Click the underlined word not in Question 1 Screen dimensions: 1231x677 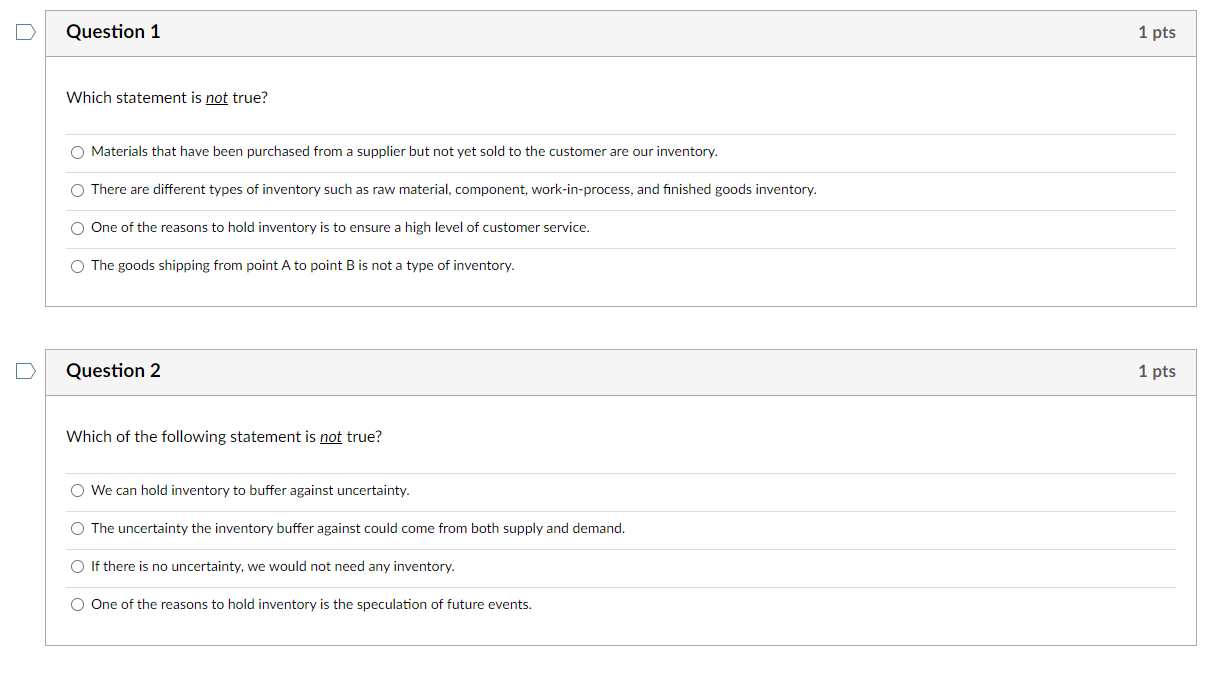tap(216, 97)
